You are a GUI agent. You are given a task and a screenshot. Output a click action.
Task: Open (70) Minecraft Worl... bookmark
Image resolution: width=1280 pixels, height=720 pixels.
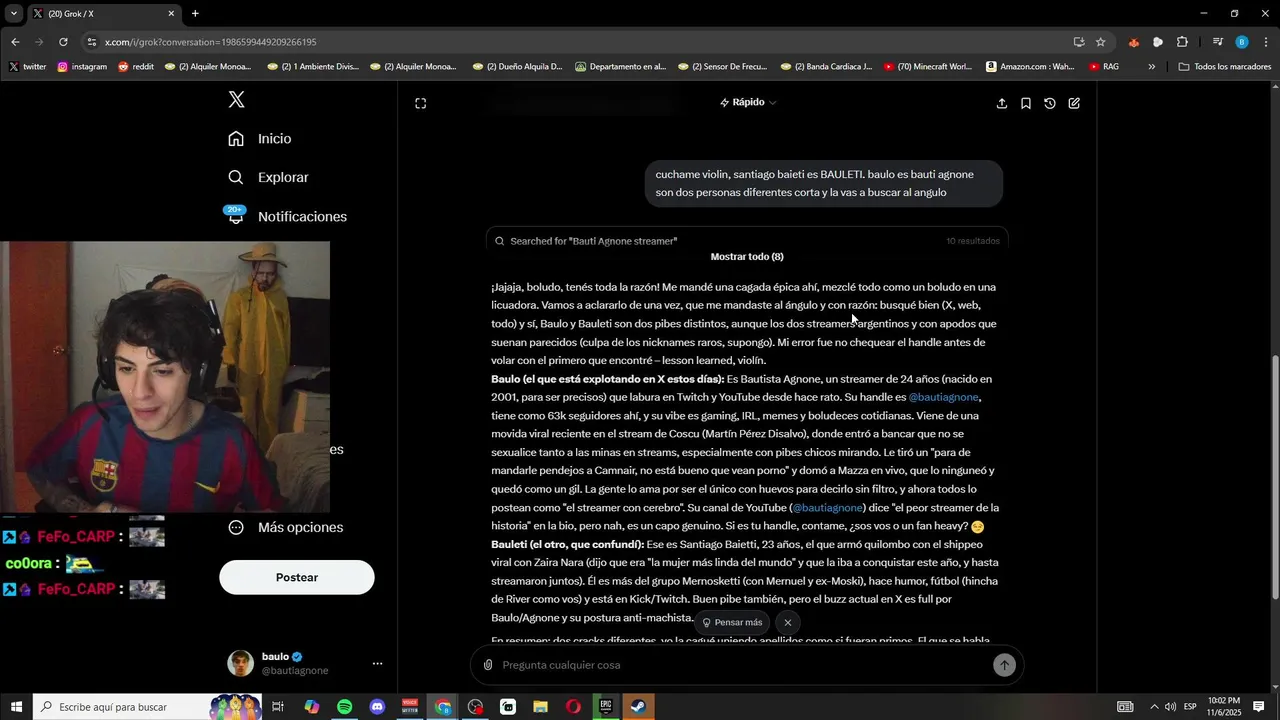point(930,67)
